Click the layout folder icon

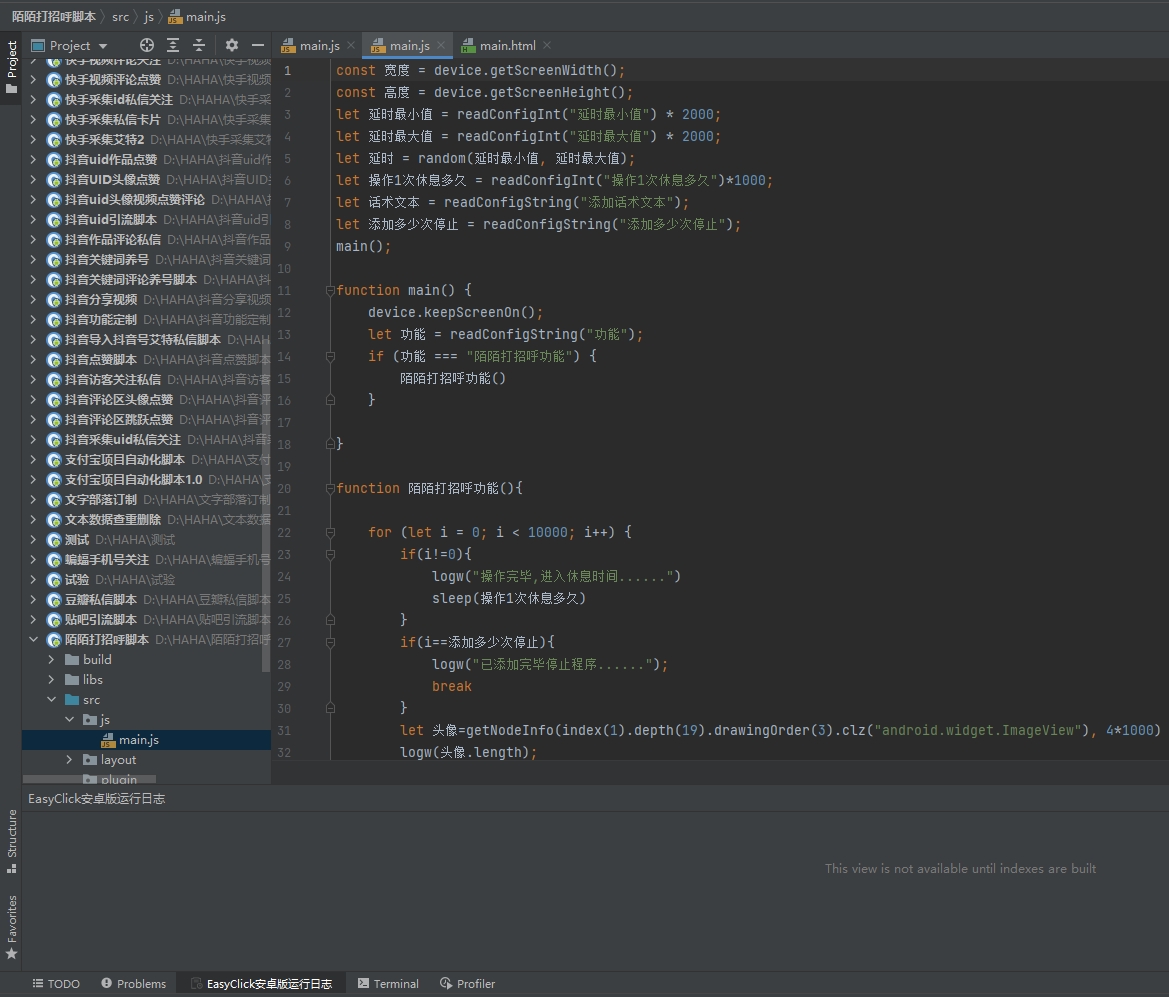(x=90, y=759)
